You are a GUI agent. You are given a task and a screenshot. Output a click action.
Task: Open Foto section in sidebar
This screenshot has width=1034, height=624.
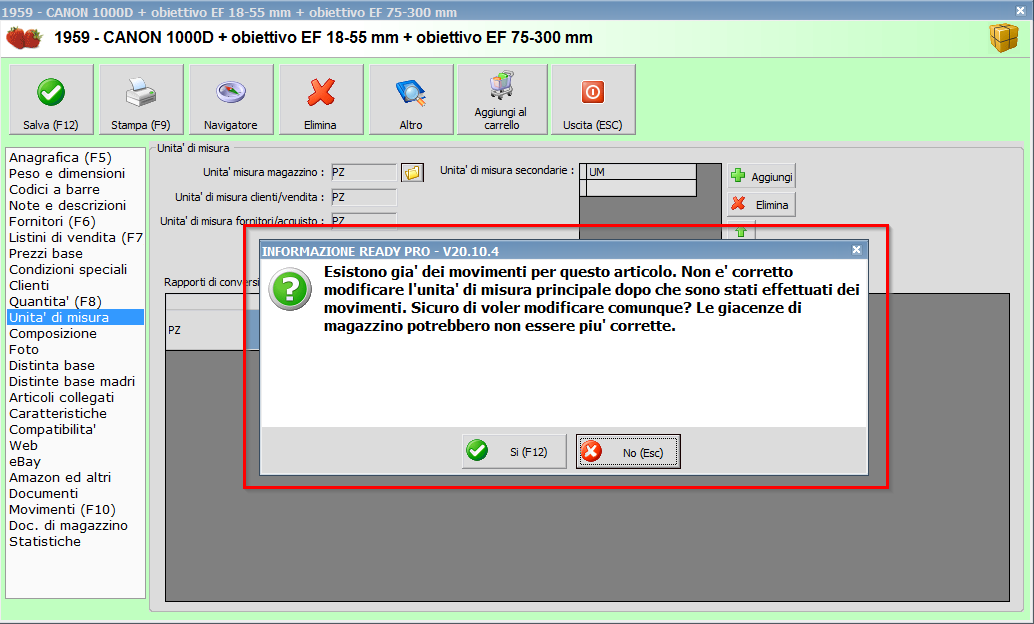pyautogui.click(x=24, y=350)
